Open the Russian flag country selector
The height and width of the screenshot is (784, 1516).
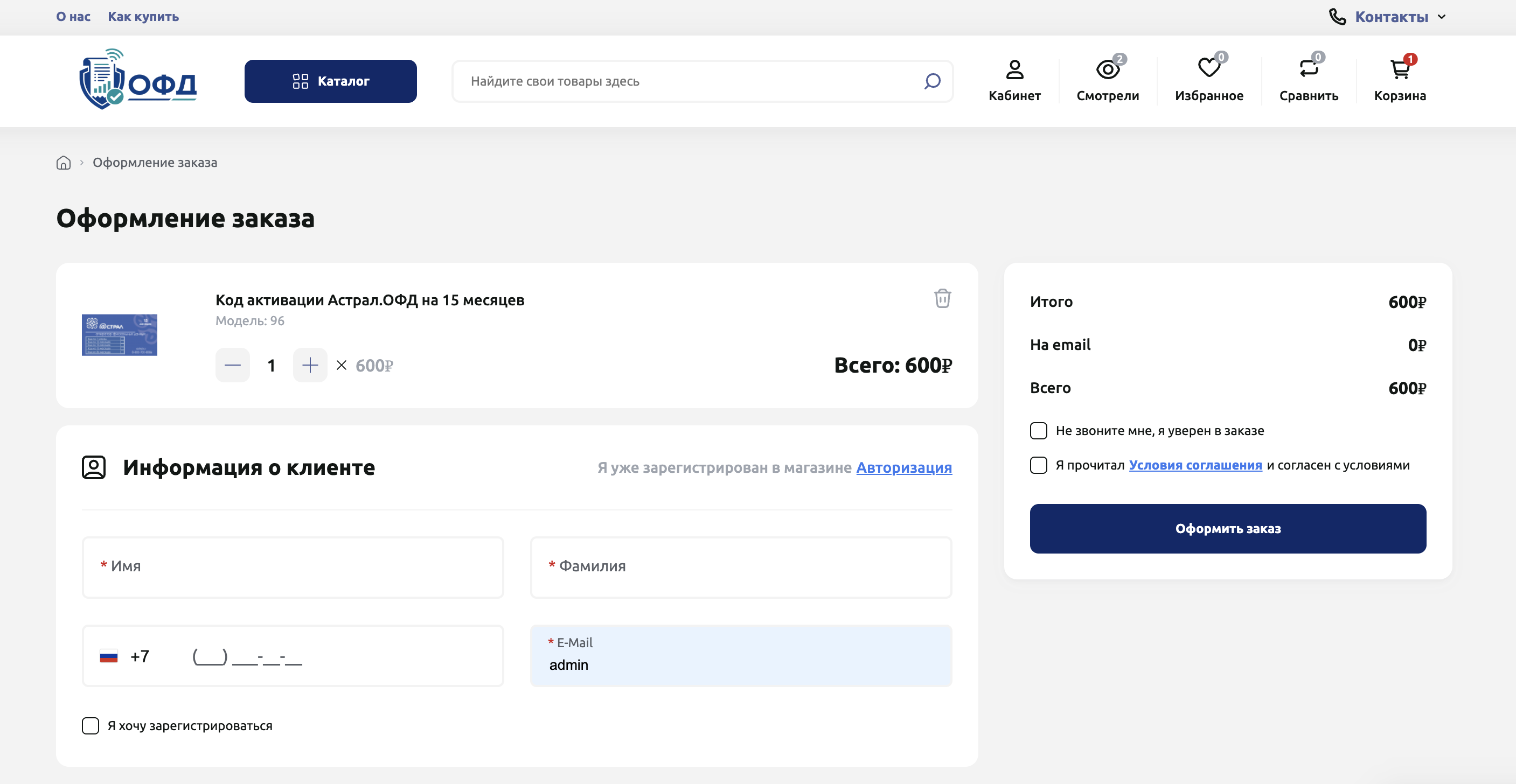pos(109,656)
